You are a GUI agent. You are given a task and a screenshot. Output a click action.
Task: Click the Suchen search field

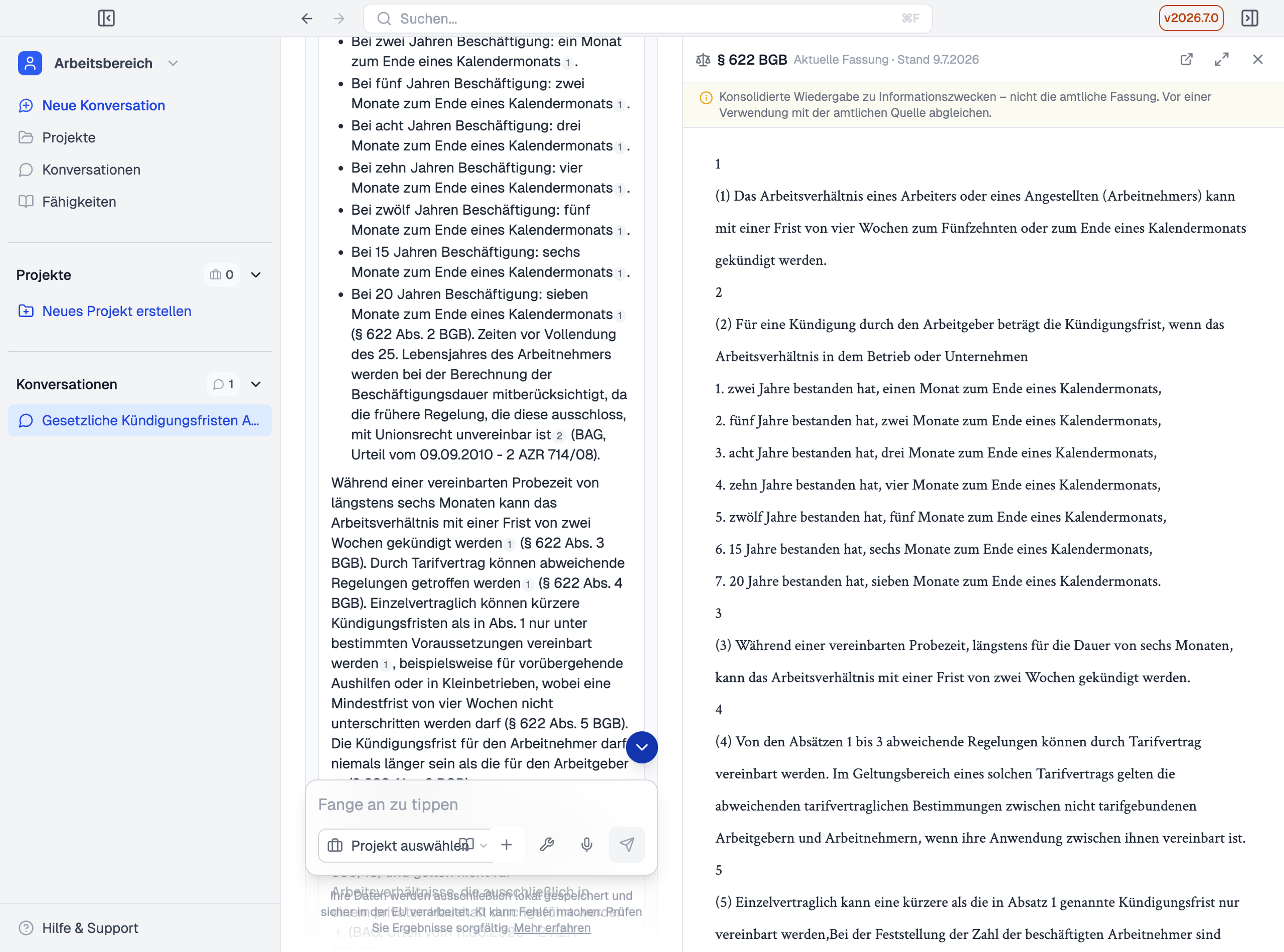point(647,18)
